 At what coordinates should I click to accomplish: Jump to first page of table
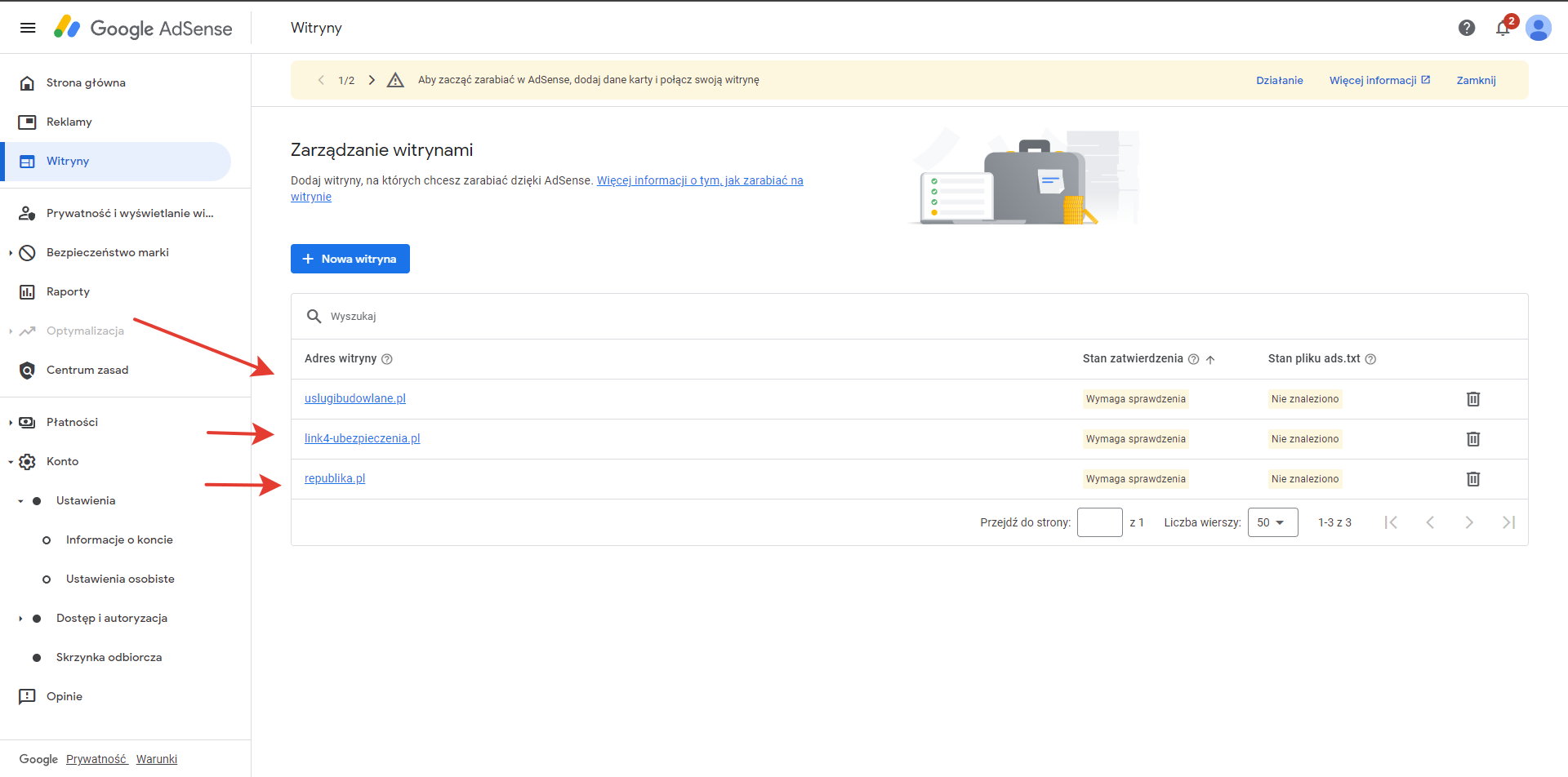pyautogui.click(x=1391, y=522)
